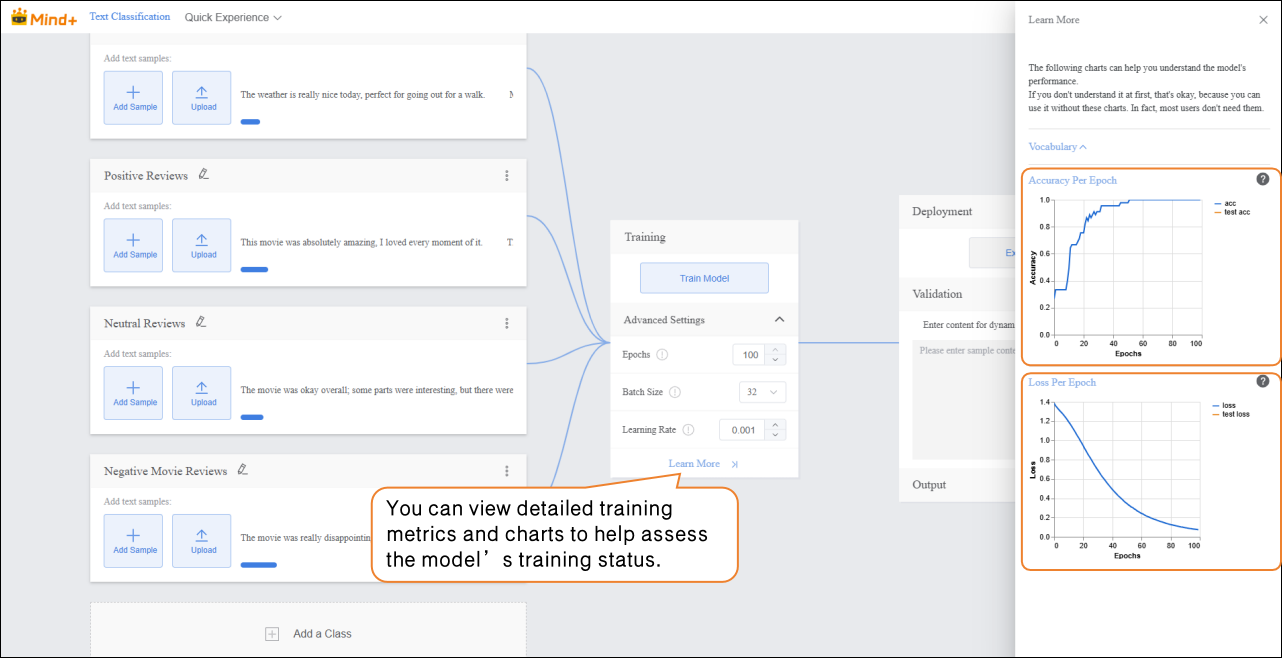Expand the Quick Experience menu
1282x658 pixels.
[x=233, y=17]
